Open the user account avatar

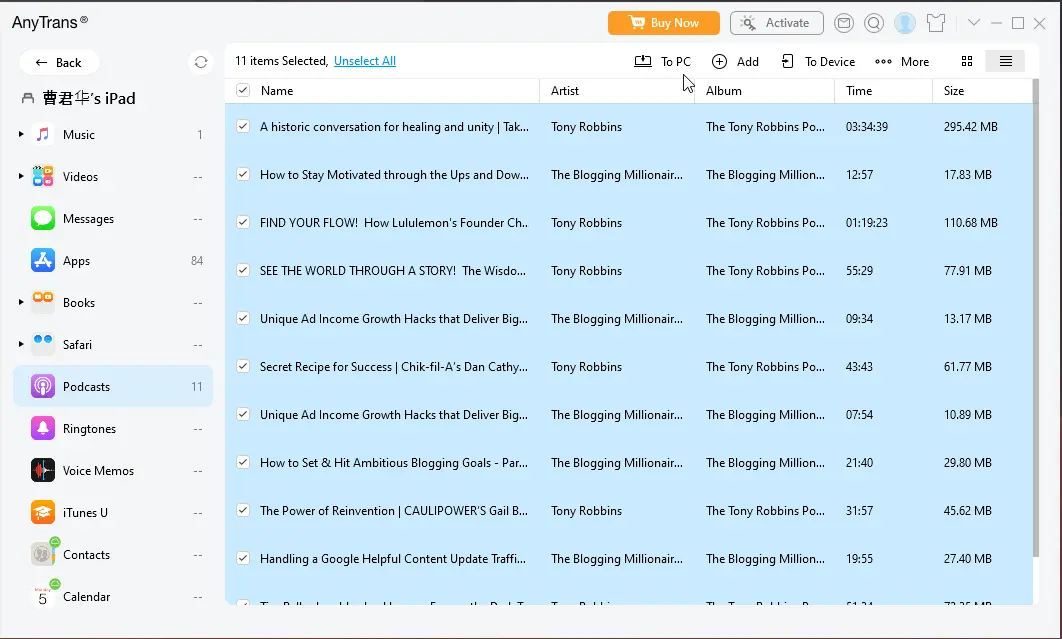click(905, 23)
